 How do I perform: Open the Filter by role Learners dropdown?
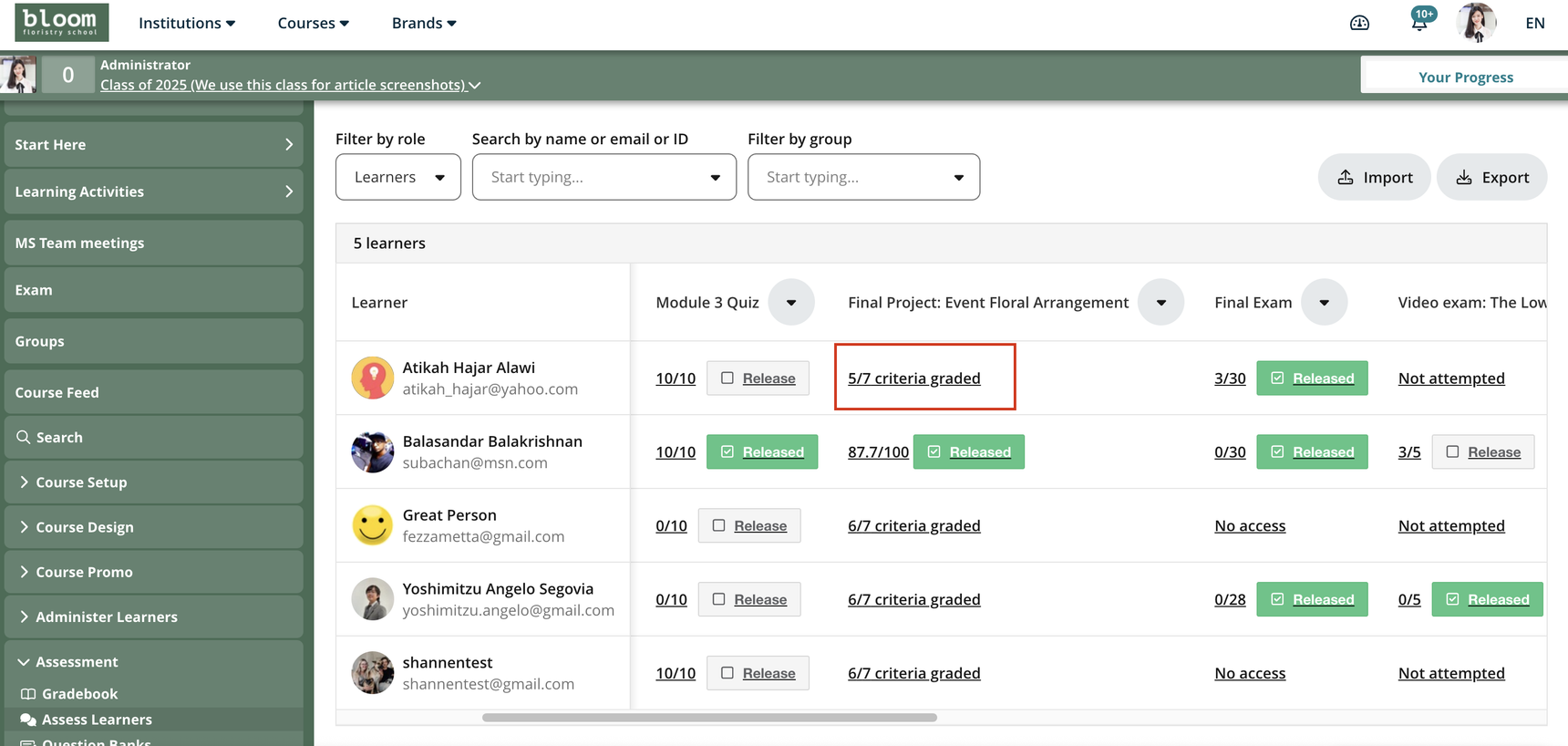point(398,178)
